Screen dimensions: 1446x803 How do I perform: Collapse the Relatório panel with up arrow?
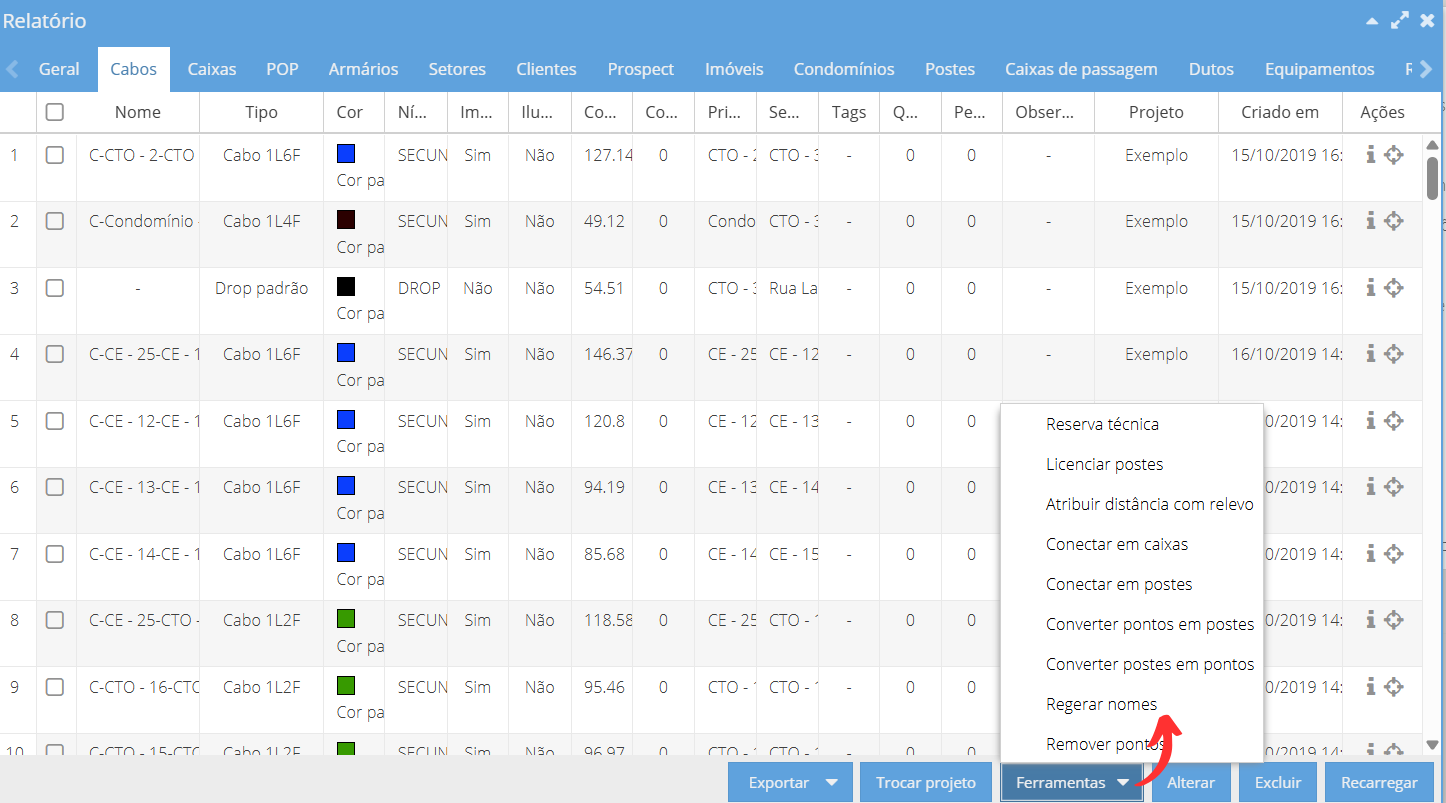1371,20
